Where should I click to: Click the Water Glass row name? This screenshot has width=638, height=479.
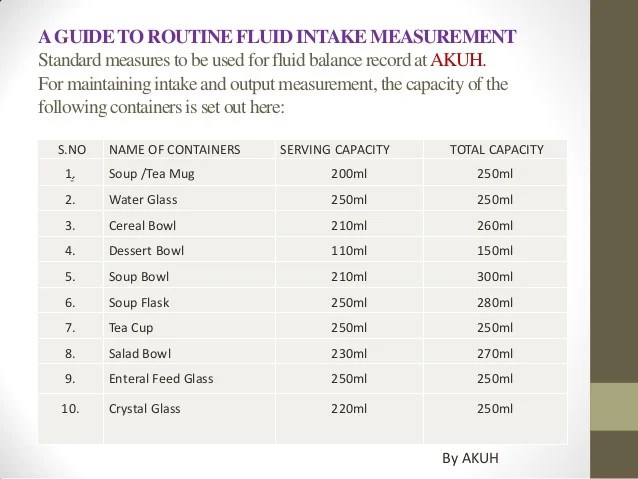143,200
